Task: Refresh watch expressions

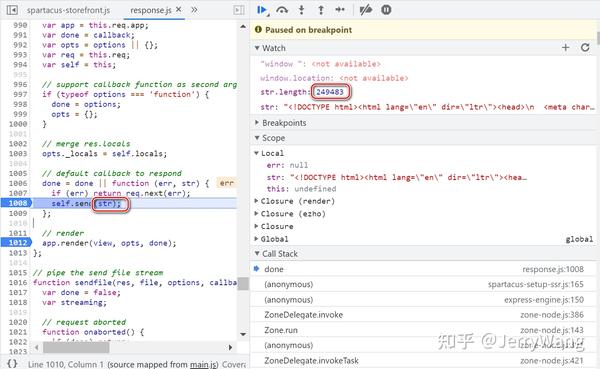Action: (585, 47)
